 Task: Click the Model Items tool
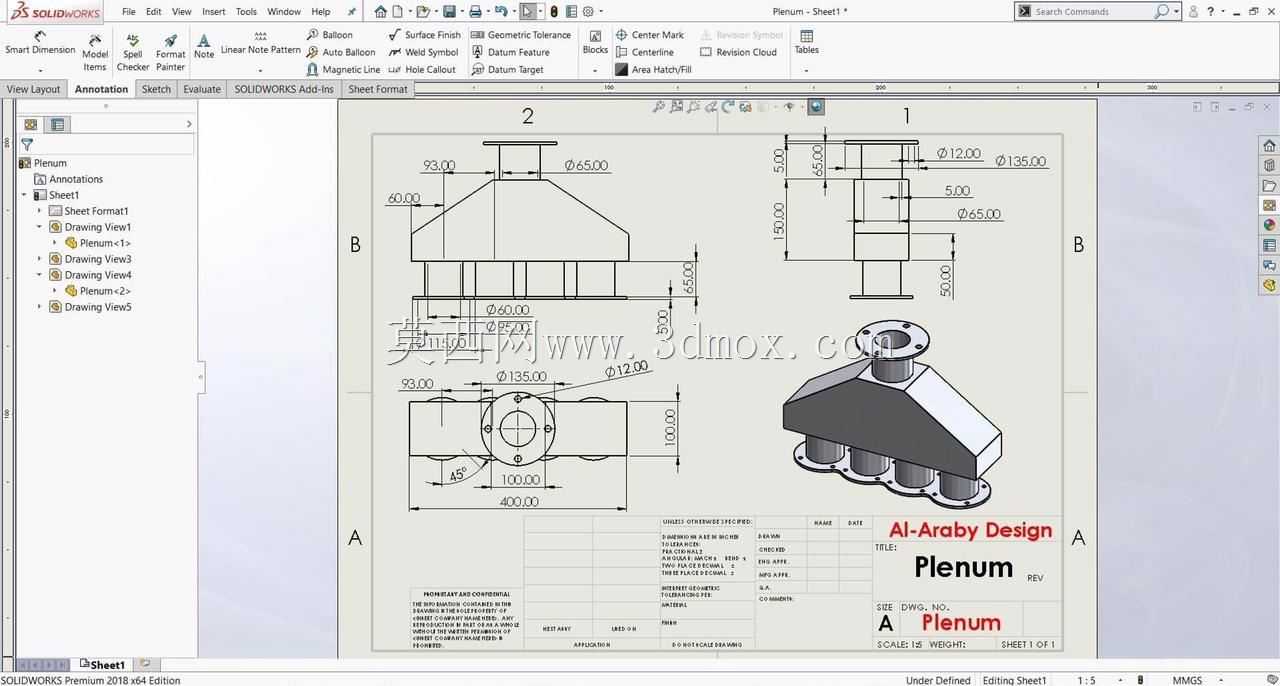tap(95, 53)
